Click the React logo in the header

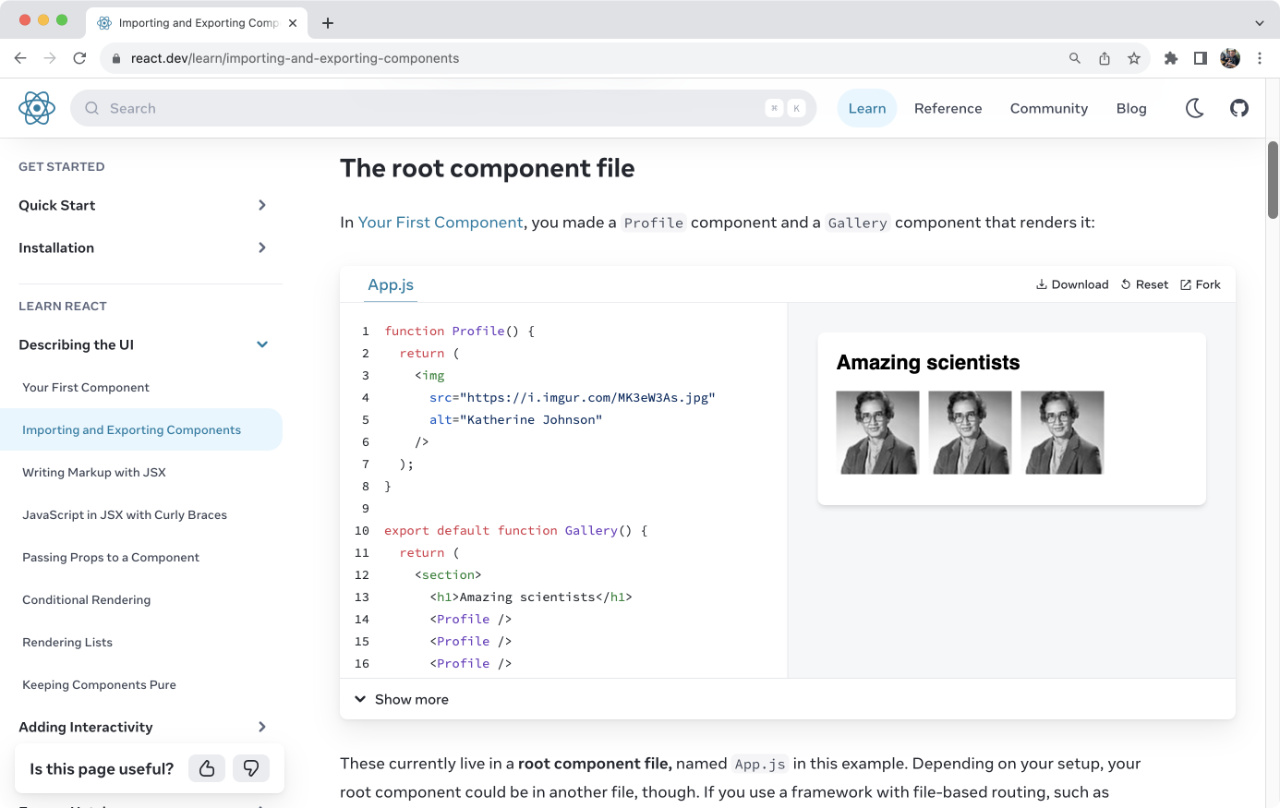(37, 107)
